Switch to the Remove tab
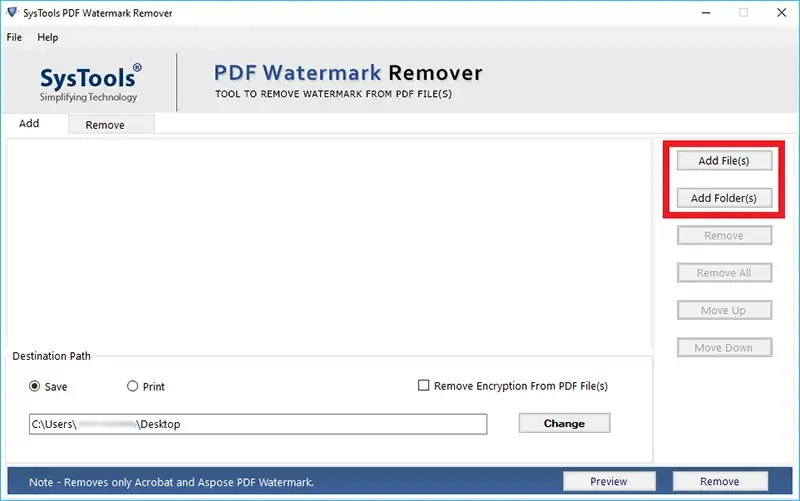This screenshot has width=800, height=501. click(x=111, y=125)
